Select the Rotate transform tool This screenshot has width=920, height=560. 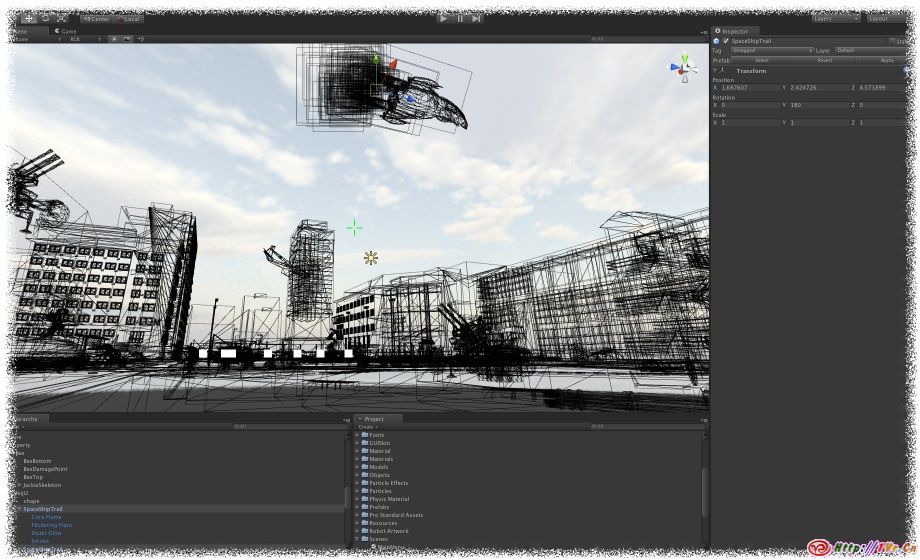click(x=45, y=18)
